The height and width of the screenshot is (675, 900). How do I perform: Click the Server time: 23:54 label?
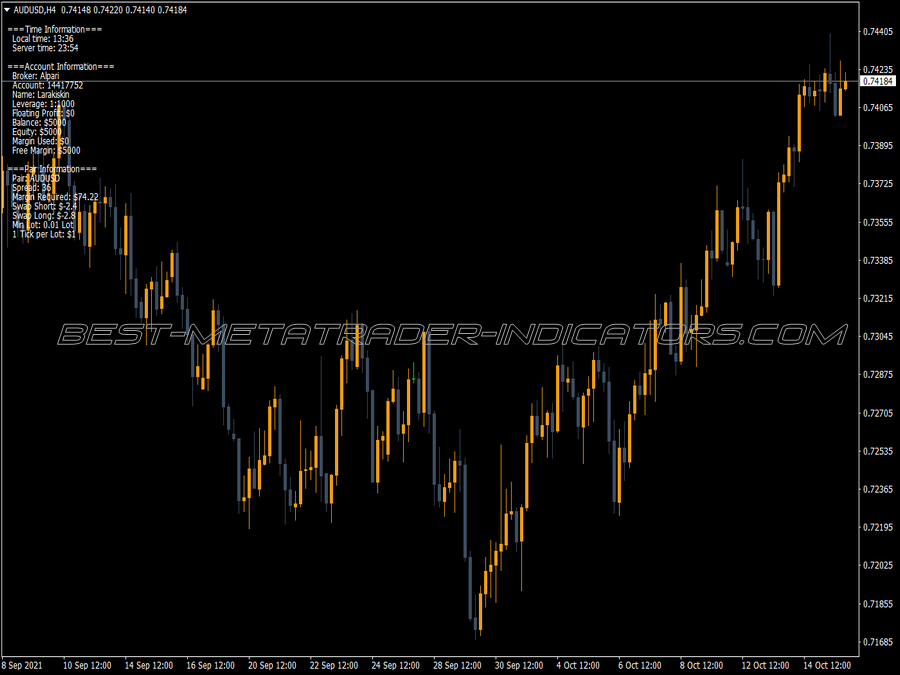(45, 48)
